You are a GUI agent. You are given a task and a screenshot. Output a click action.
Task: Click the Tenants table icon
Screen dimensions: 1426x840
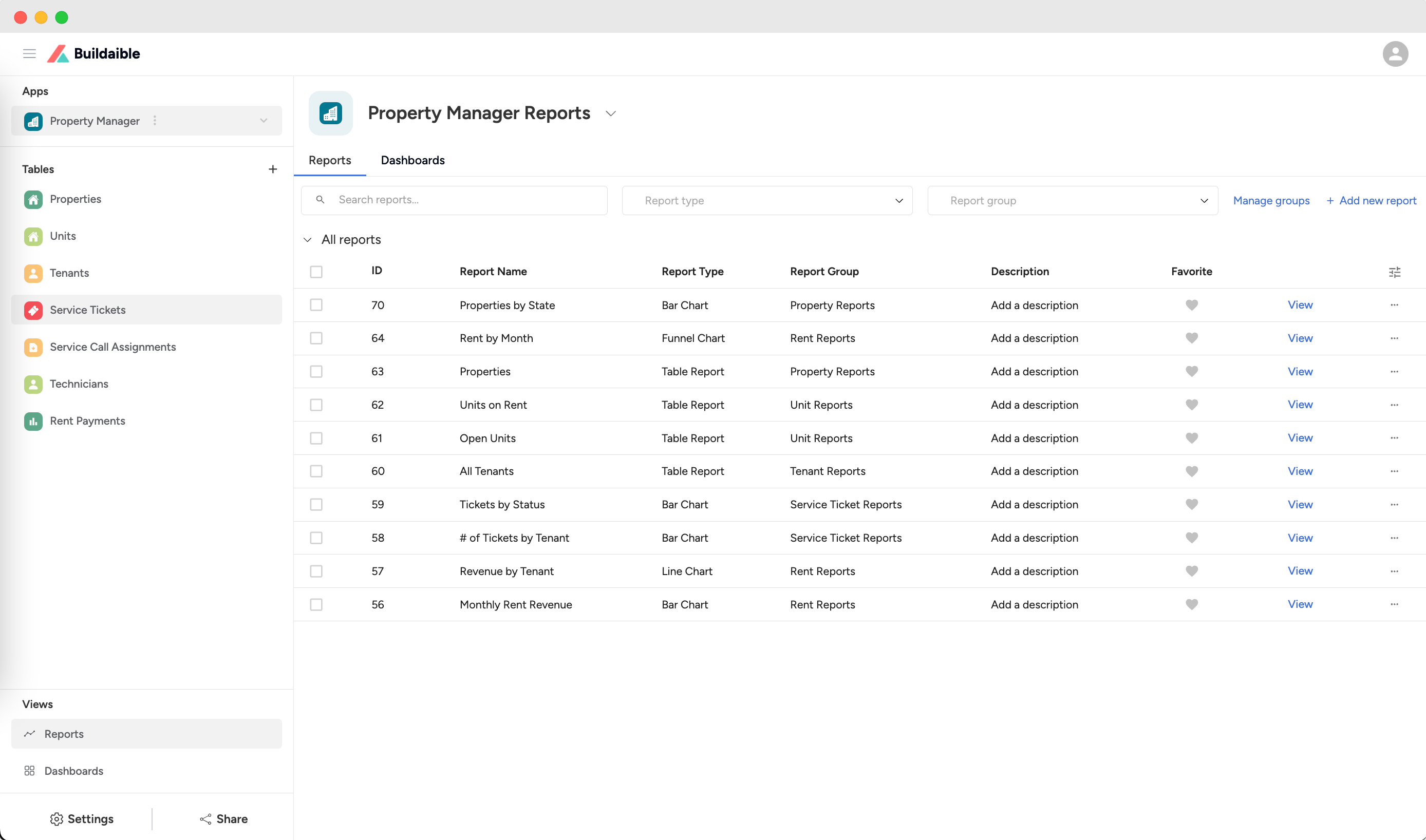[33, 273]
